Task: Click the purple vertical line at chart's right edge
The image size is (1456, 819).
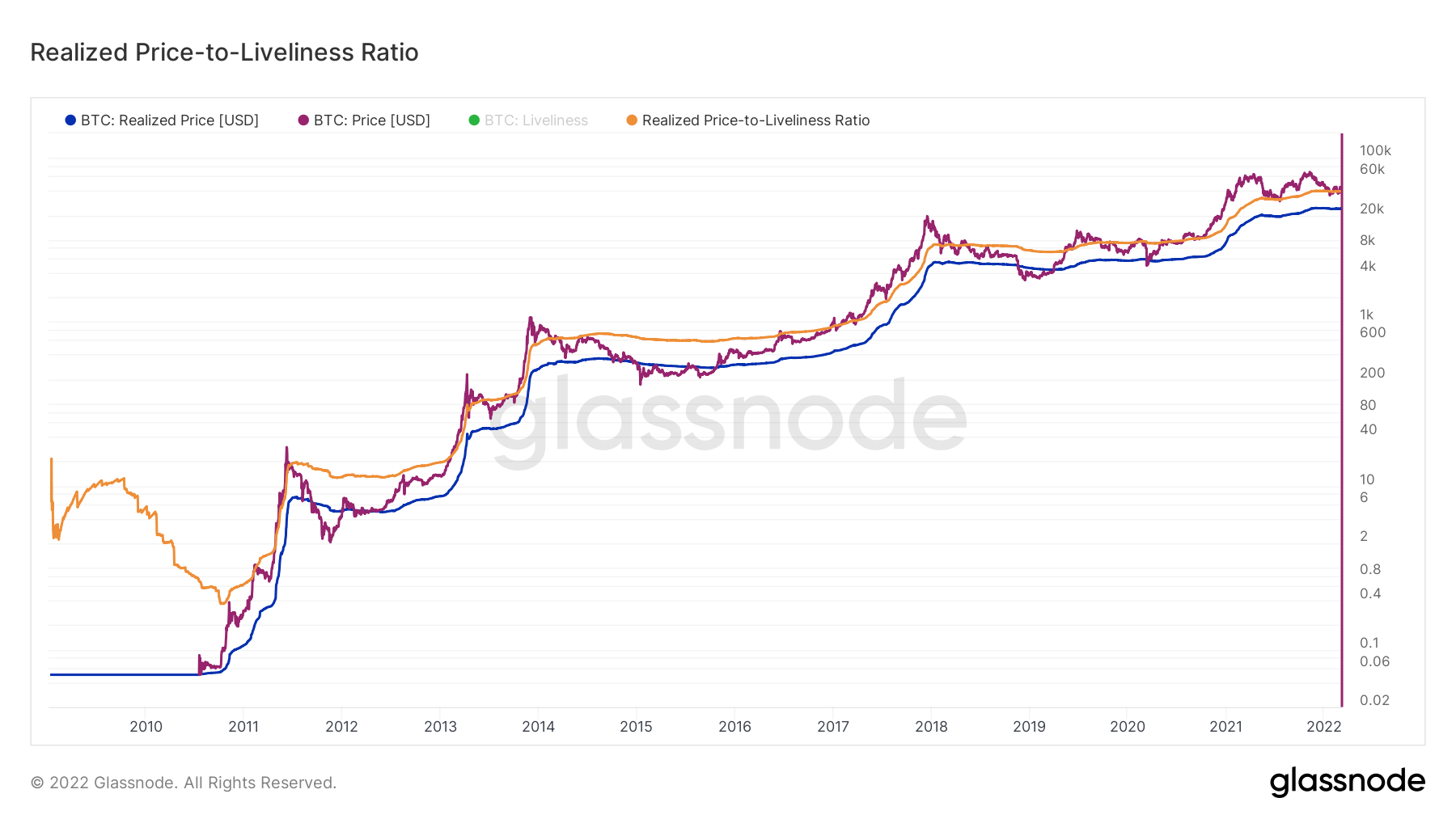Action: [x=1342, y=420]
